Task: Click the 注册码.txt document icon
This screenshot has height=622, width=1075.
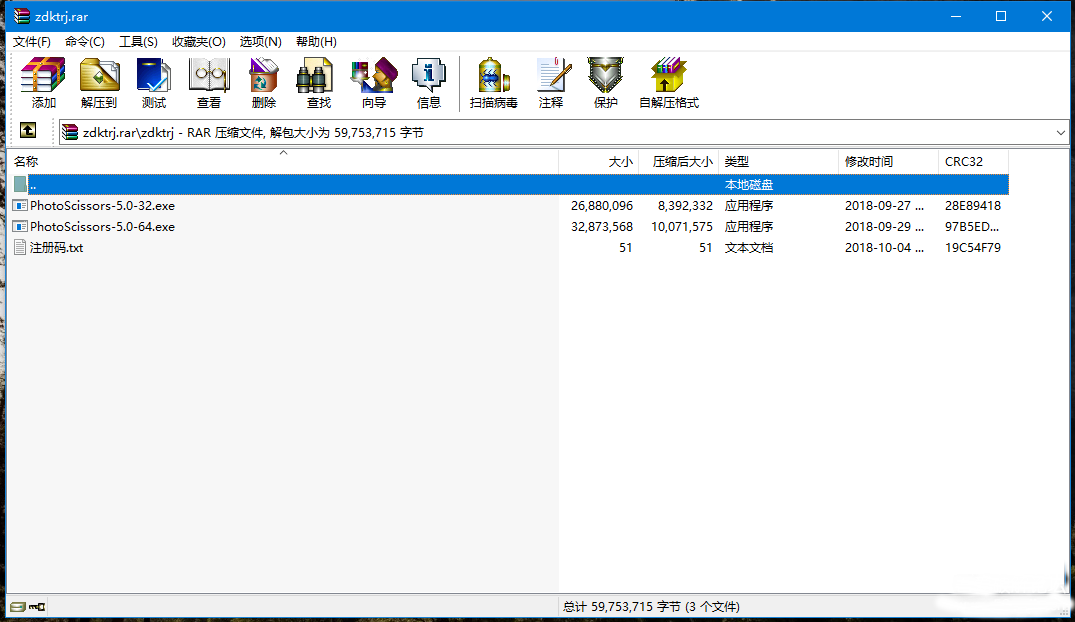Action: [21, 248]
